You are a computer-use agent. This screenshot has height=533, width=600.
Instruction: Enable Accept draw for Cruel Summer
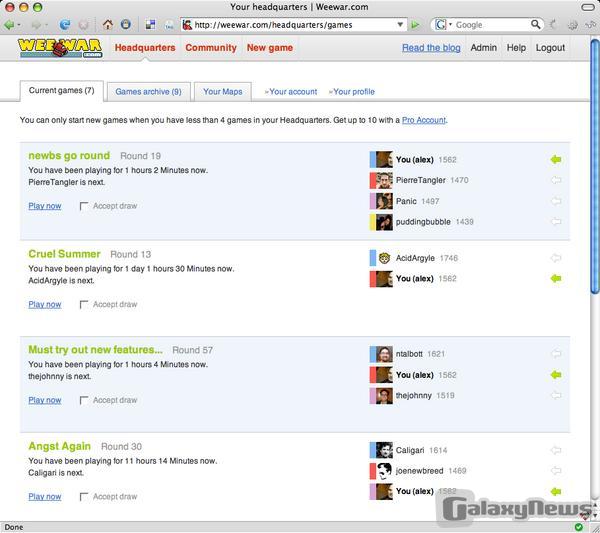[84, 305]
